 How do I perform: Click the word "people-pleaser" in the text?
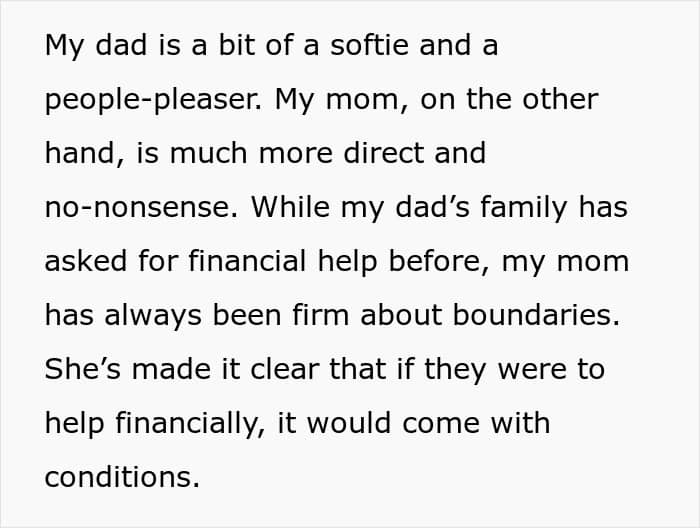tap(152, 100)
